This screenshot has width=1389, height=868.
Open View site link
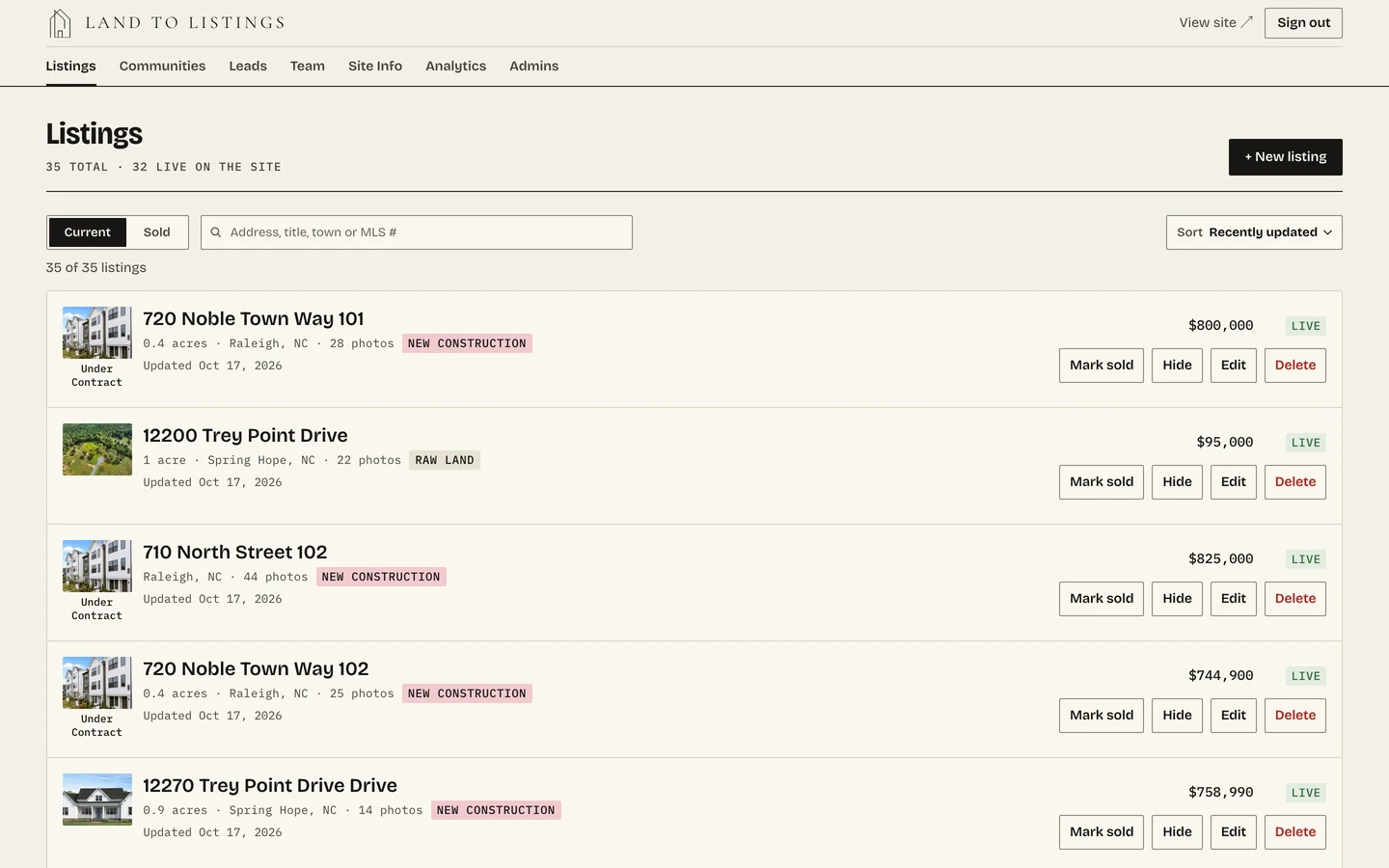coord(1215,22)
